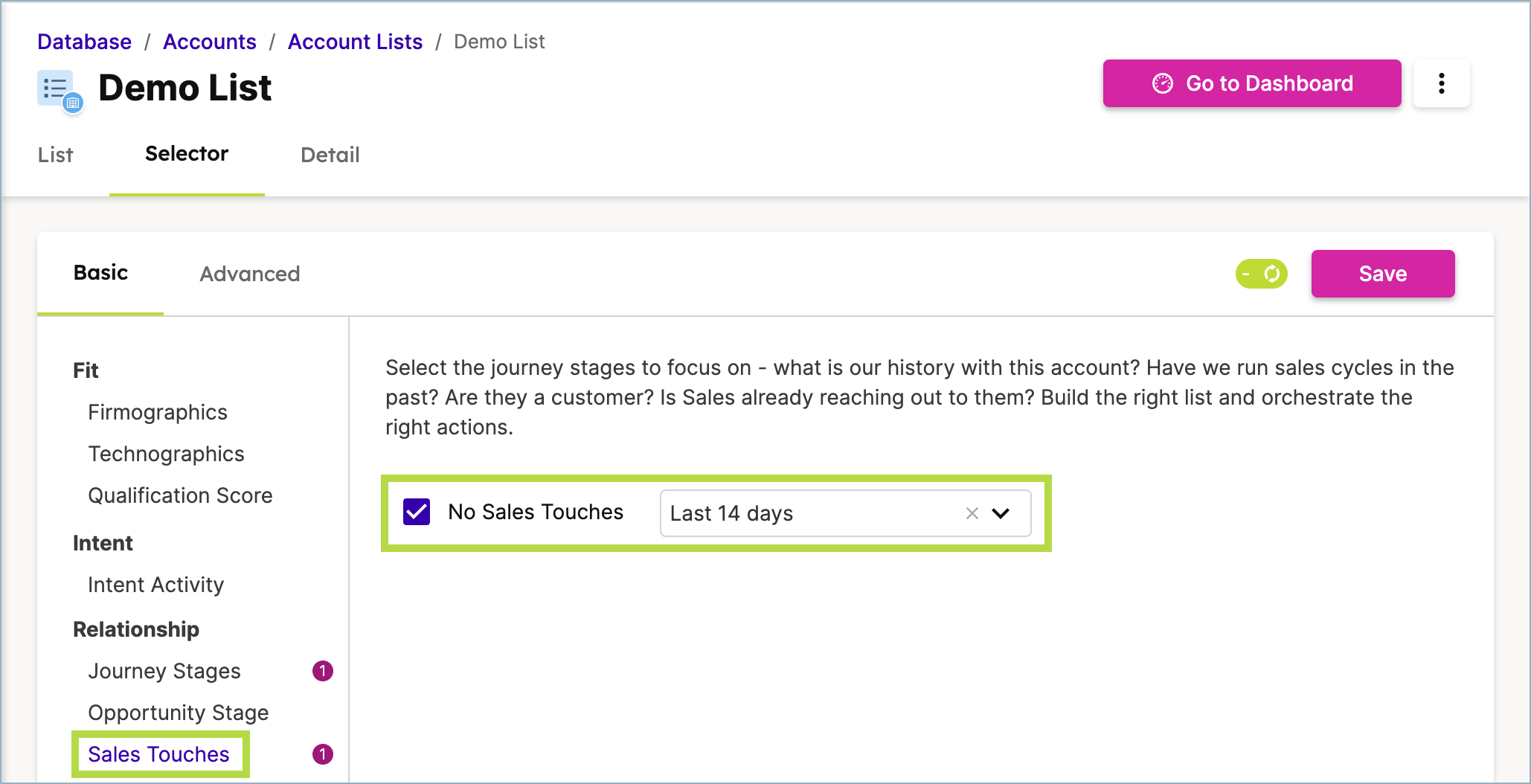This screenshot has width=1531, height=784.
Task: Navigate to Account Lists breadcrumb
Action: [355, 42]
